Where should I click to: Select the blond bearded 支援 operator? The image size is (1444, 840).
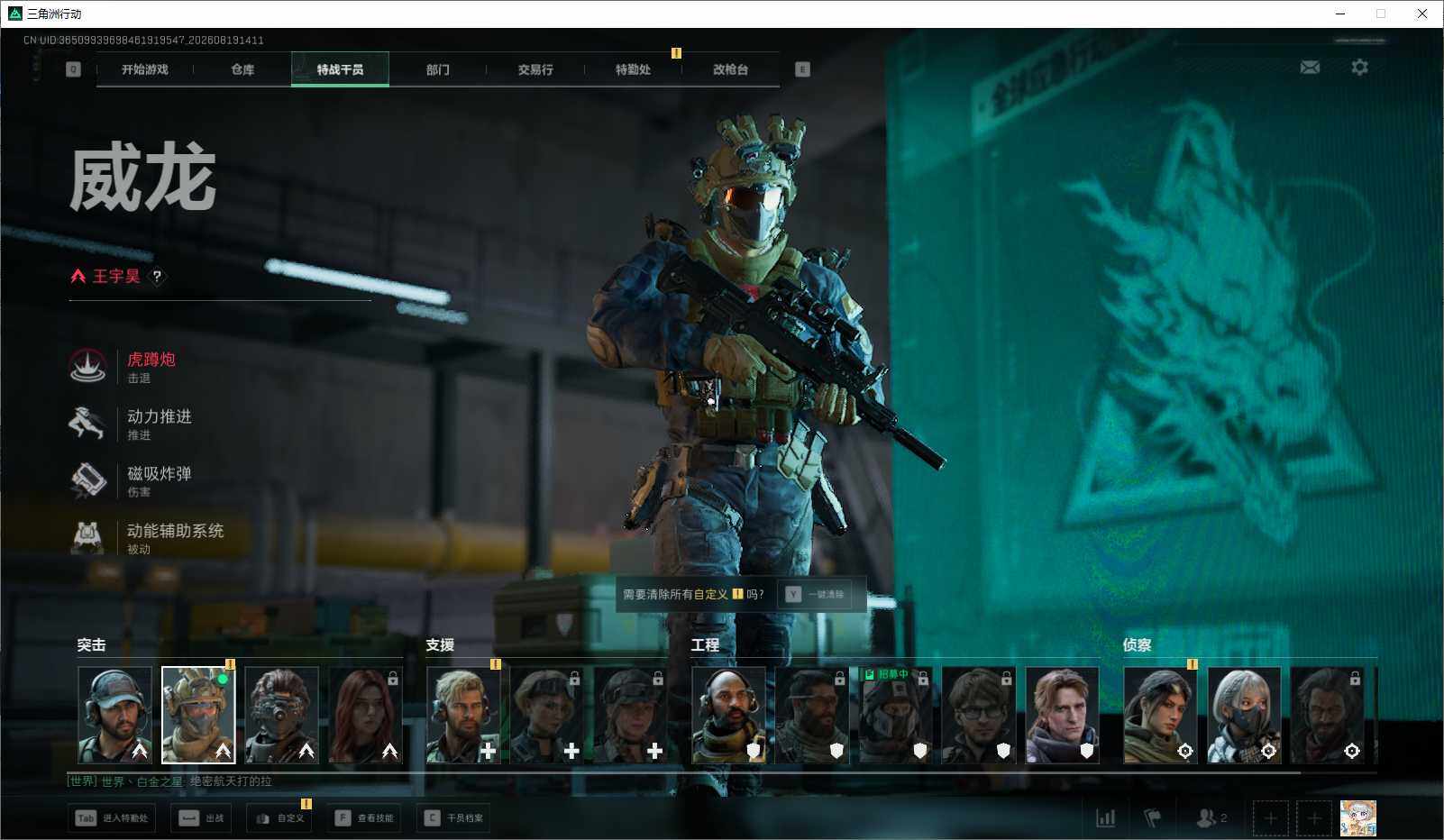tap(463, 715)
